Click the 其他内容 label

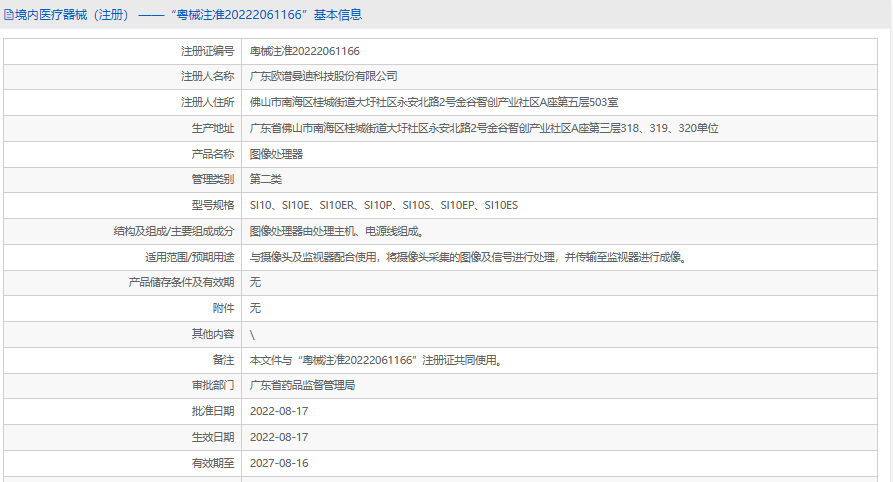coord(212,334)
